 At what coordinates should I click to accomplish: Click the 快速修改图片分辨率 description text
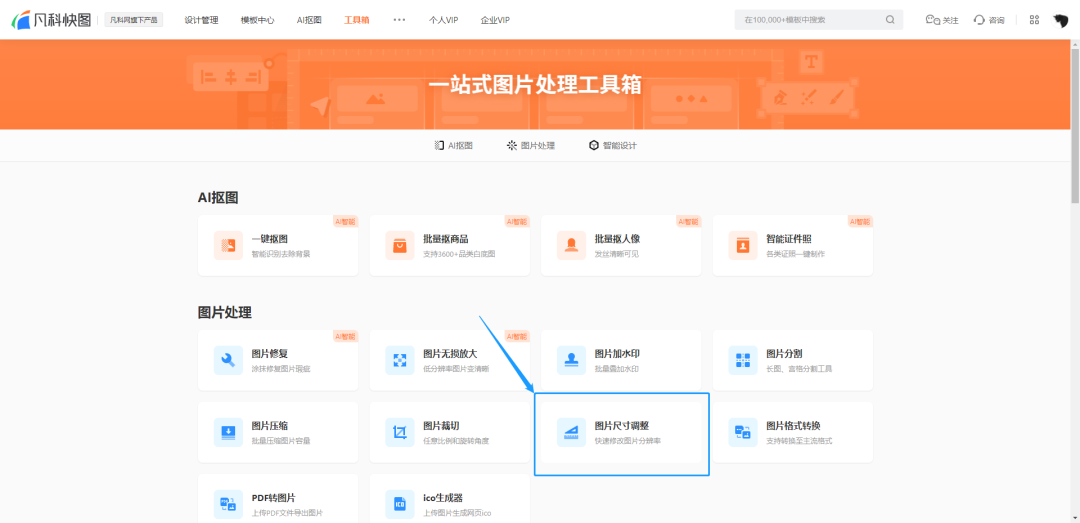pos(627,440)
